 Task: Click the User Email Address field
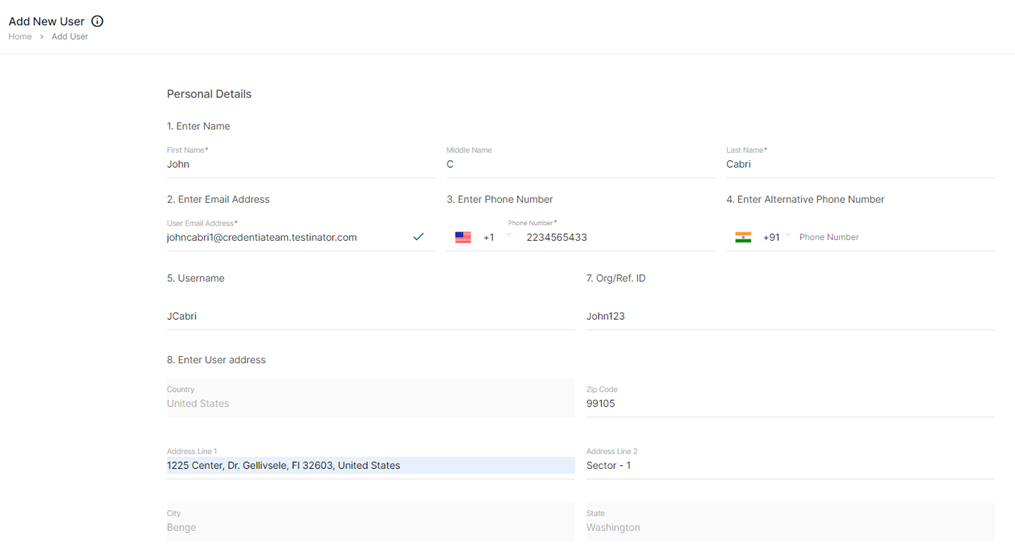285,238
